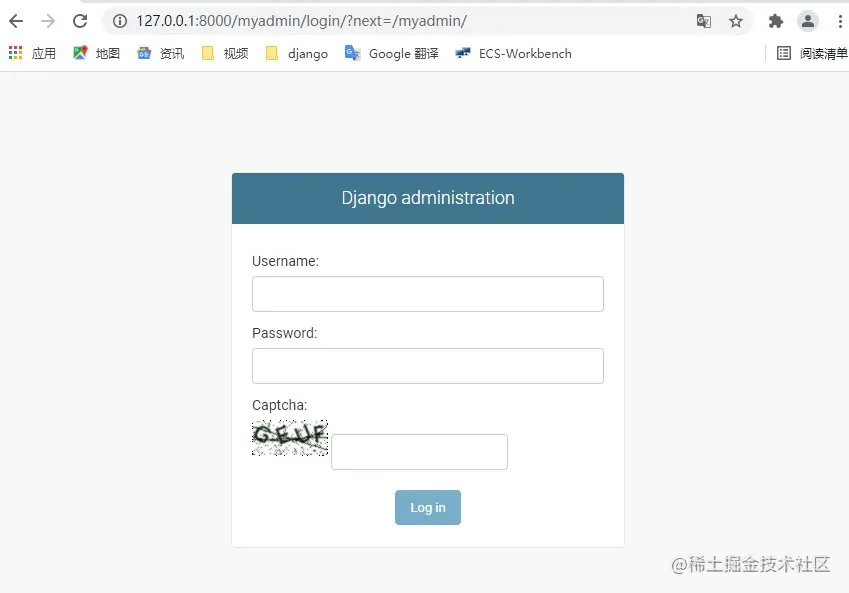Open the ECS-Workbench bookmark

pos(513,53)
